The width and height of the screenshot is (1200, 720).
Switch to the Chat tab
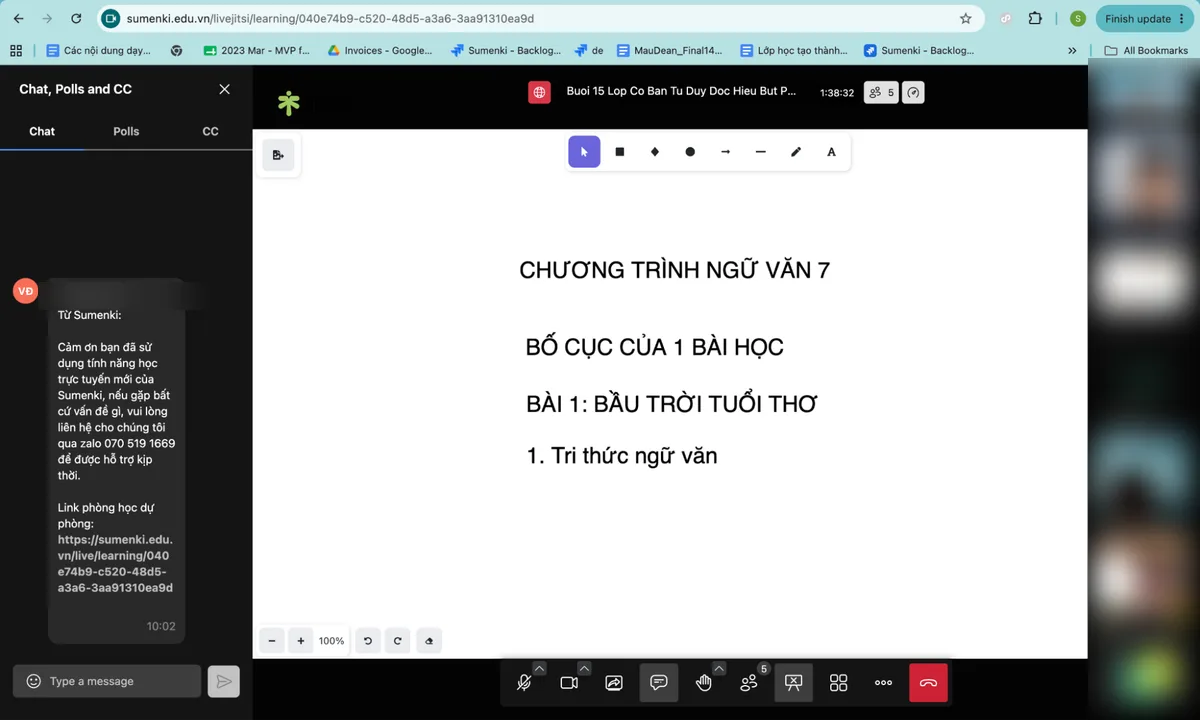42,131
